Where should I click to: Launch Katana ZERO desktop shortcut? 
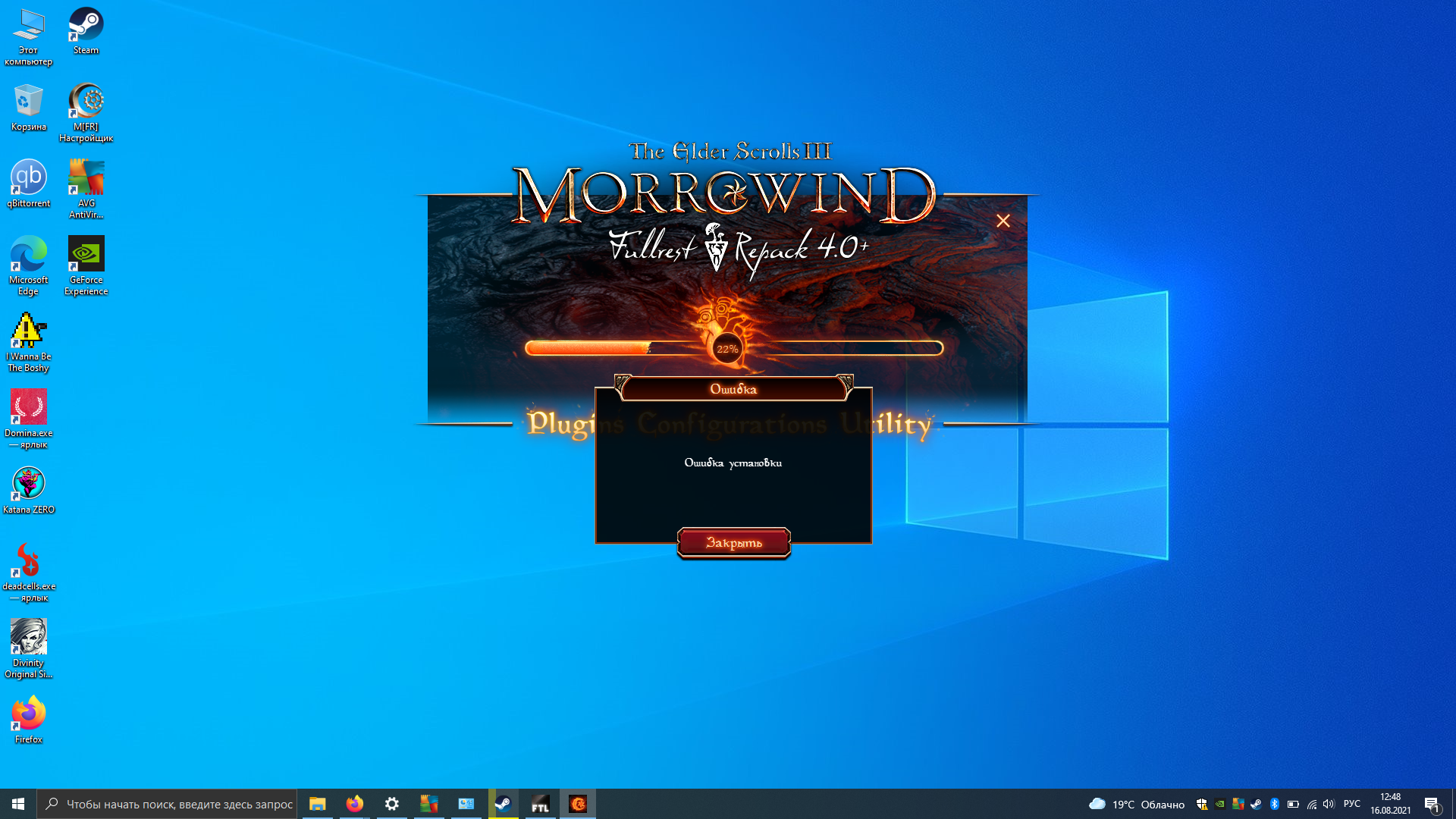point(29,489)
